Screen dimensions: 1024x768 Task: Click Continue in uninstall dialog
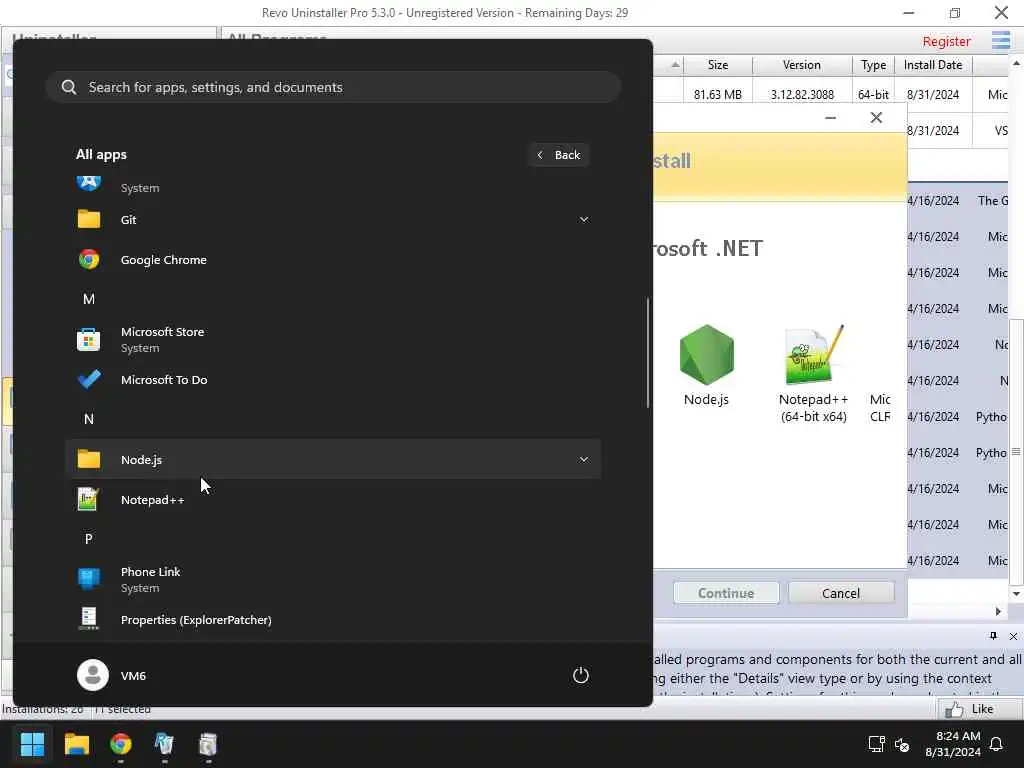(x=726, y=593)
